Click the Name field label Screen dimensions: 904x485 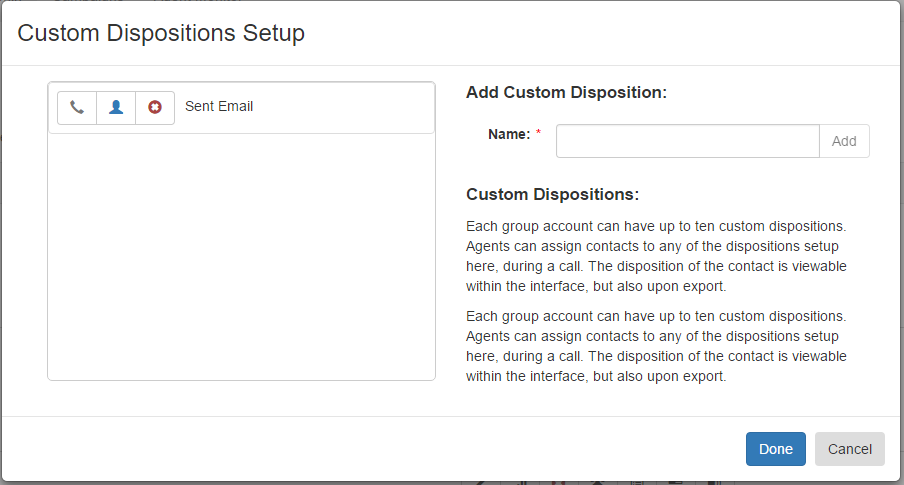click(x=509, y=134)
